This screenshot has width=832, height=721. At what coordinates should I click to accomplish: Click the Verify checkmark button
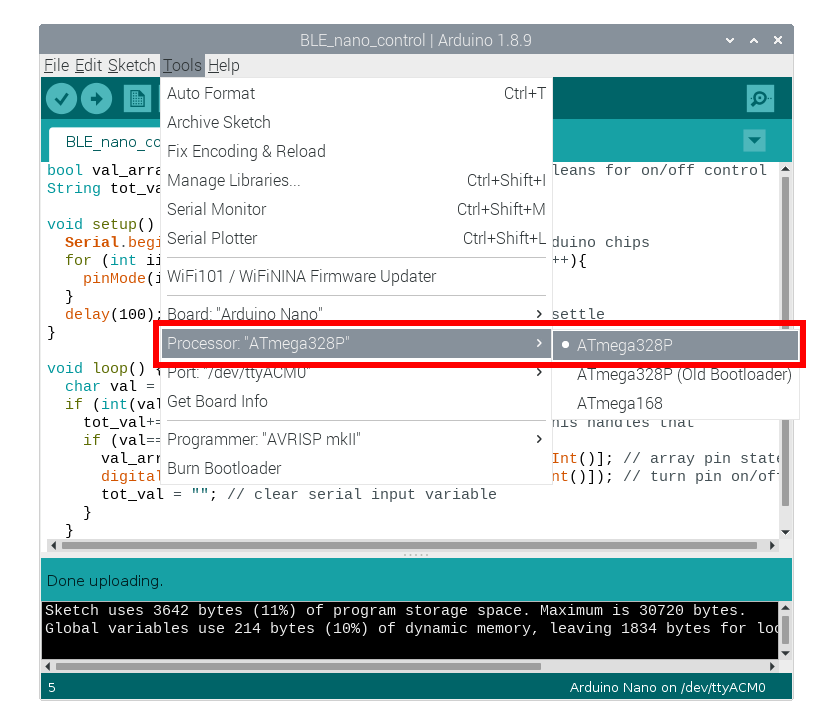62,99
